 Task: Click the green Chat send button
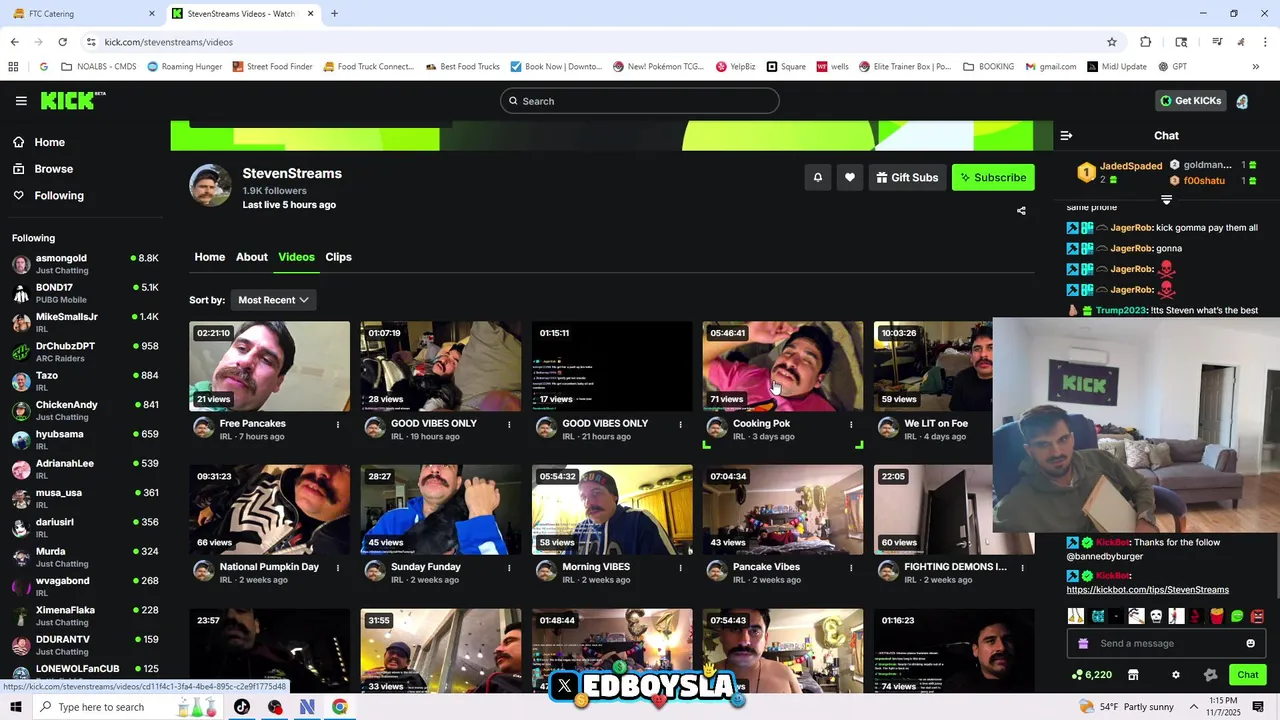1247,675
